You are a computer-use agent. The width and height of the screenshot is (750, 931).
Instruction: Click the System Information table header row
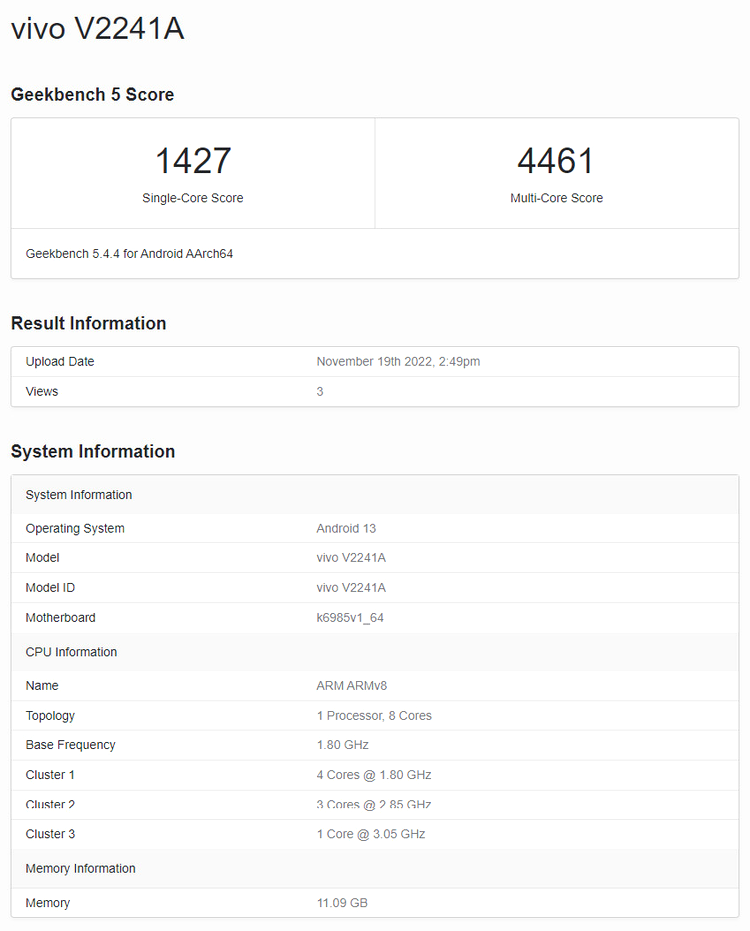(x=375, y=495)
